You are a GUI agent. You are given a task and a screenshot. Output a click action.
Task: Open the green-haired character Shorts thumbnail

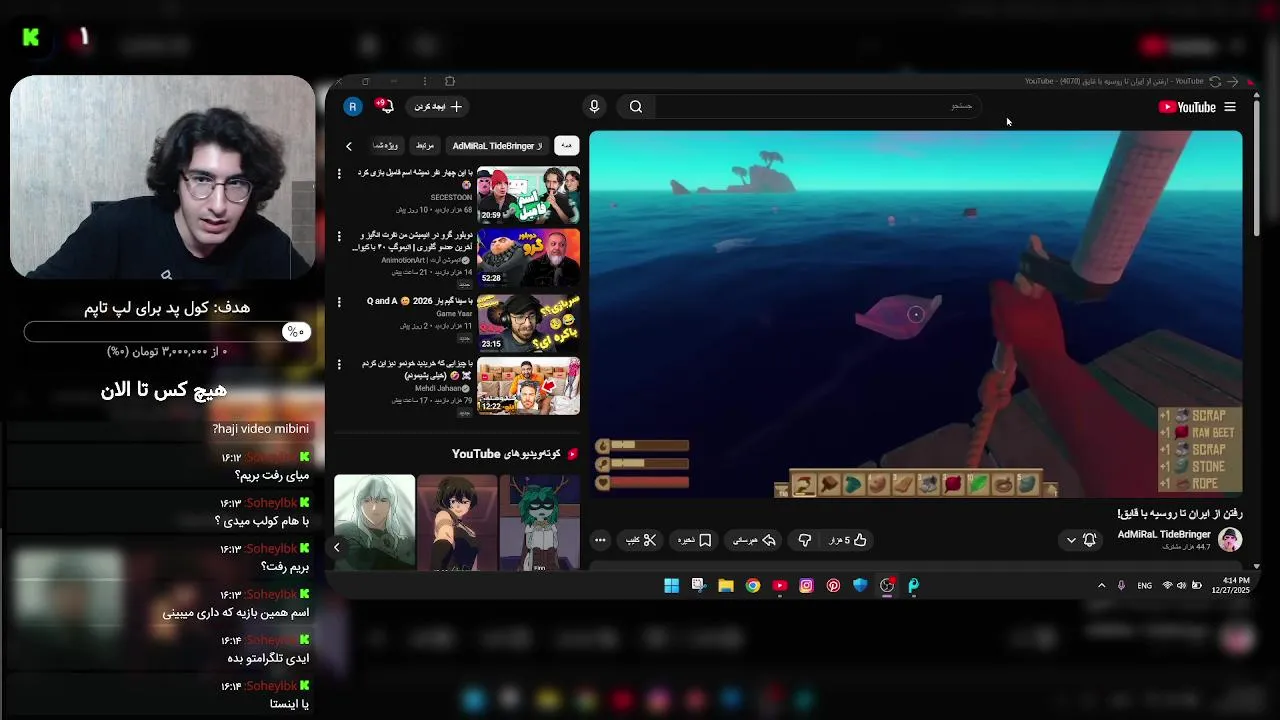(539, 522)
